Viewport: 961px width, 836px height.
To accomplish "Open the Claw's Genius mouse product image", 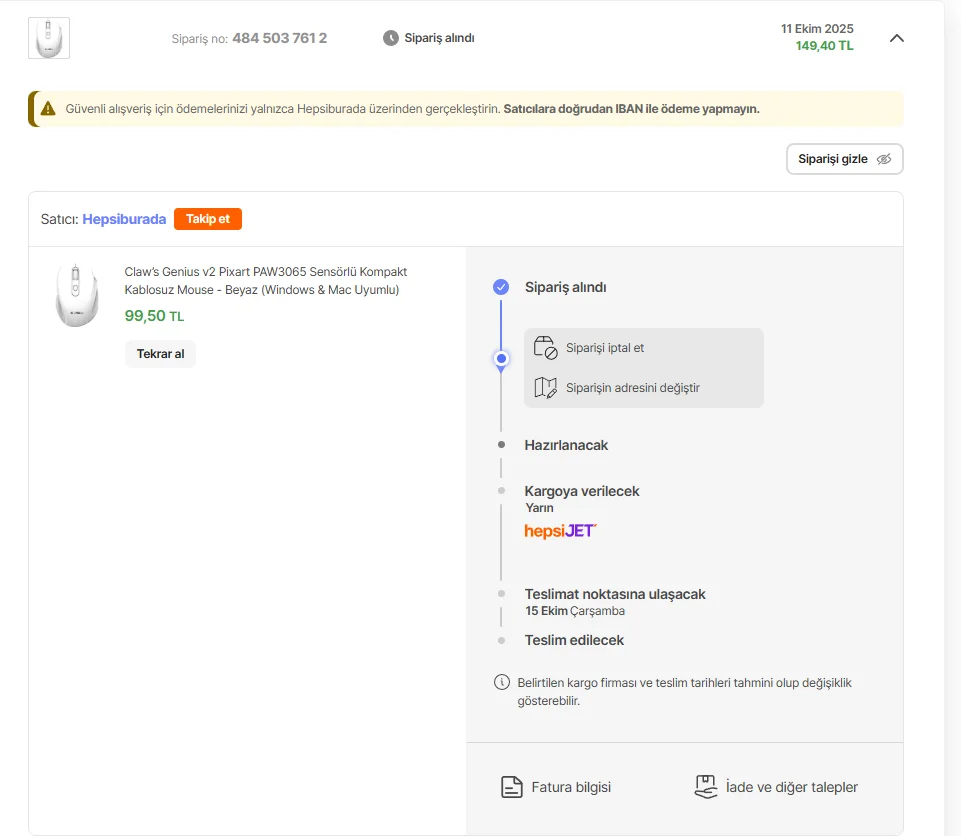I will 77,295.
